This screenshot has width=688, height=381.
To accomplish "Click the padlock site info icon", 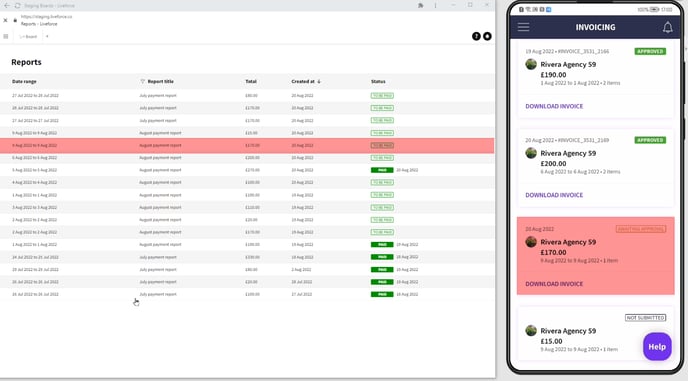I will click(x=15, y=20).
